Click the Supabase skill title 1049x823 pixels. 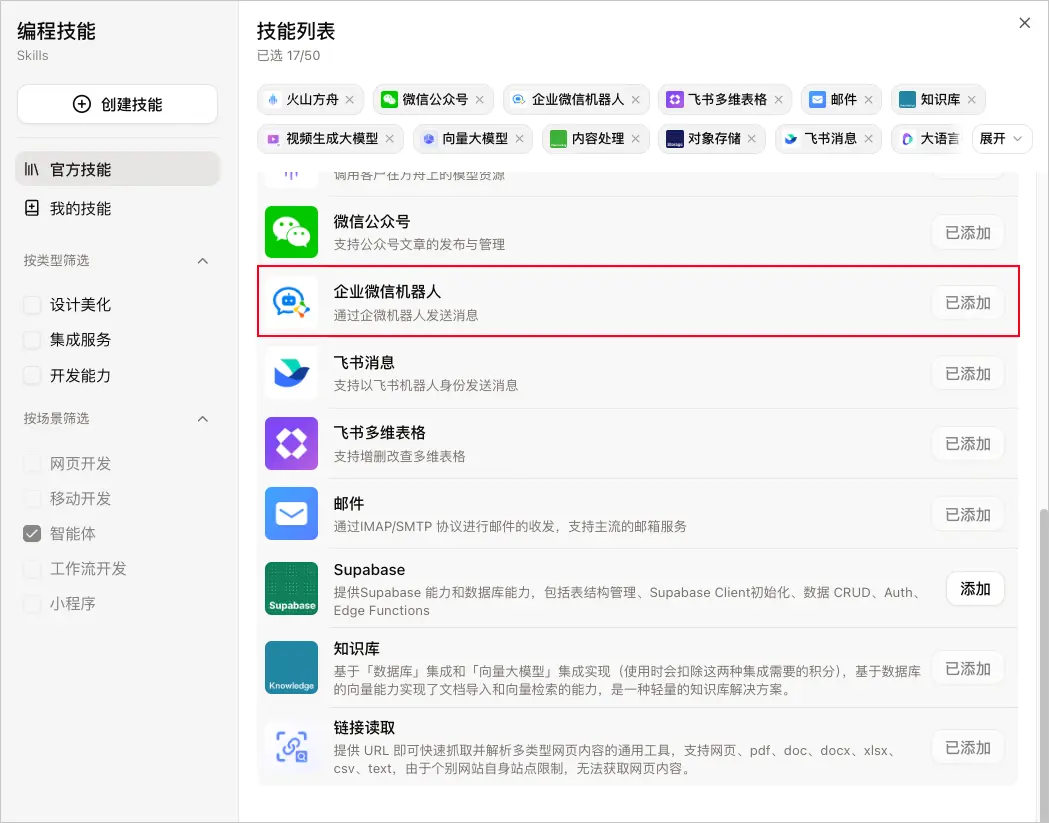(x=369, y=569)
